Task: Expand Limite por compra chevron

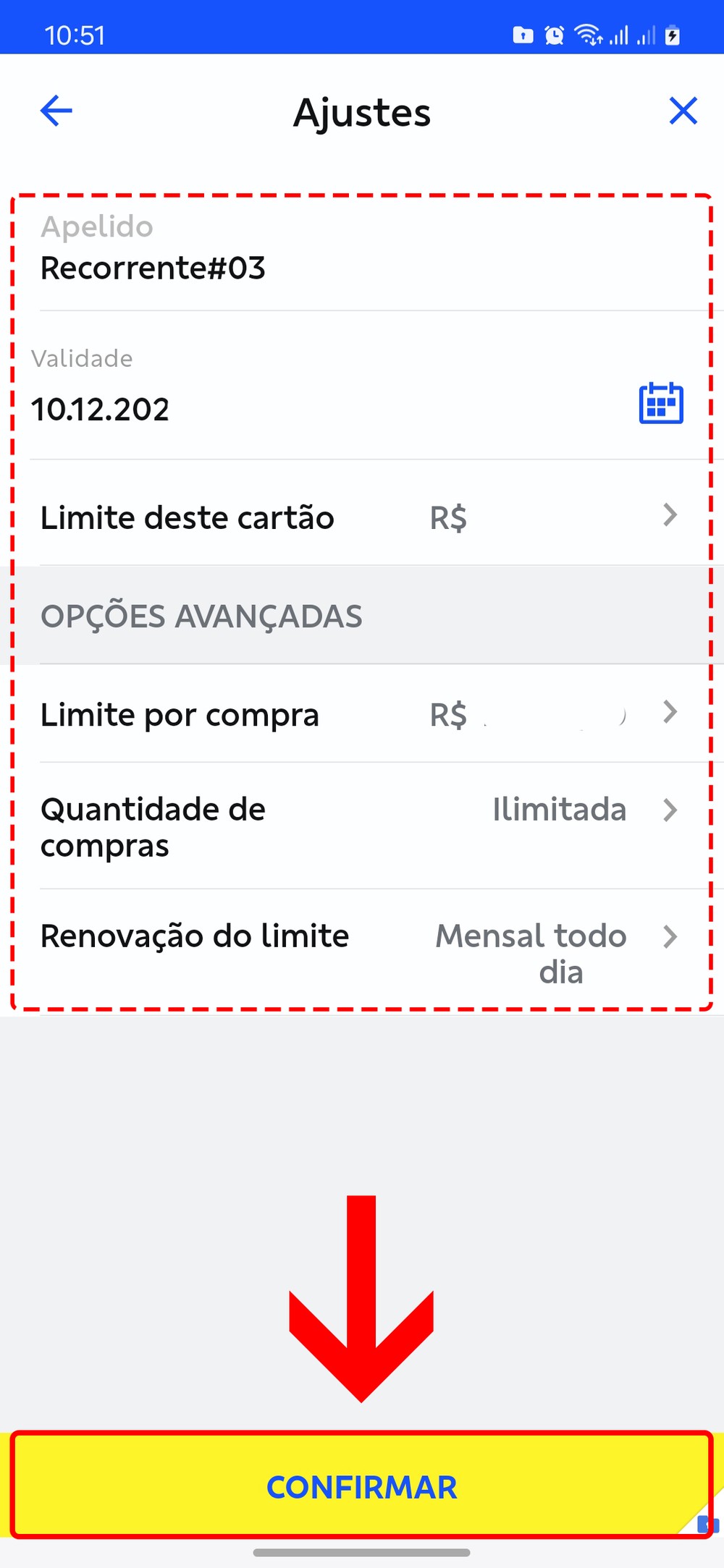Action: point(670,713)
